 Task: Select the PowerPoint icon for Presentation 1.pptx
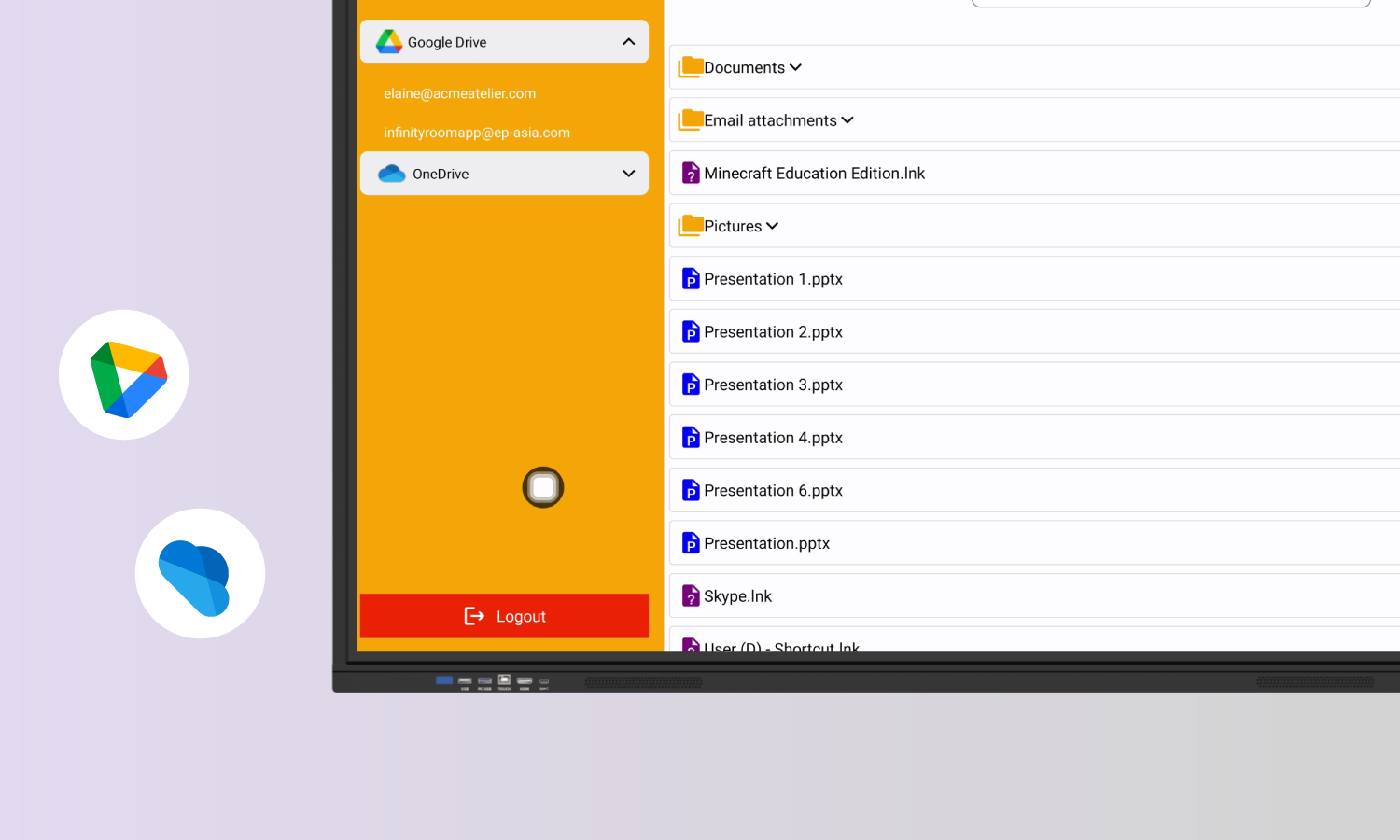tap(691, 278)
